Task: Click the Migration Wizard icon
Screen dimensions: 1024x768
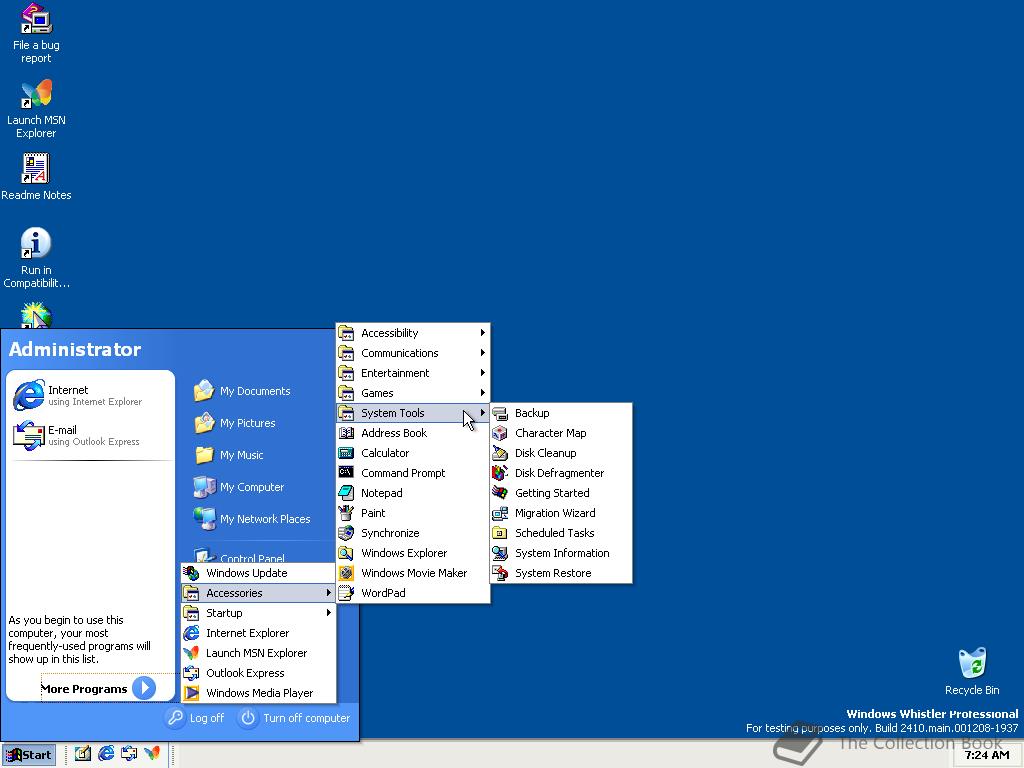Action: (x=500, y=513)
